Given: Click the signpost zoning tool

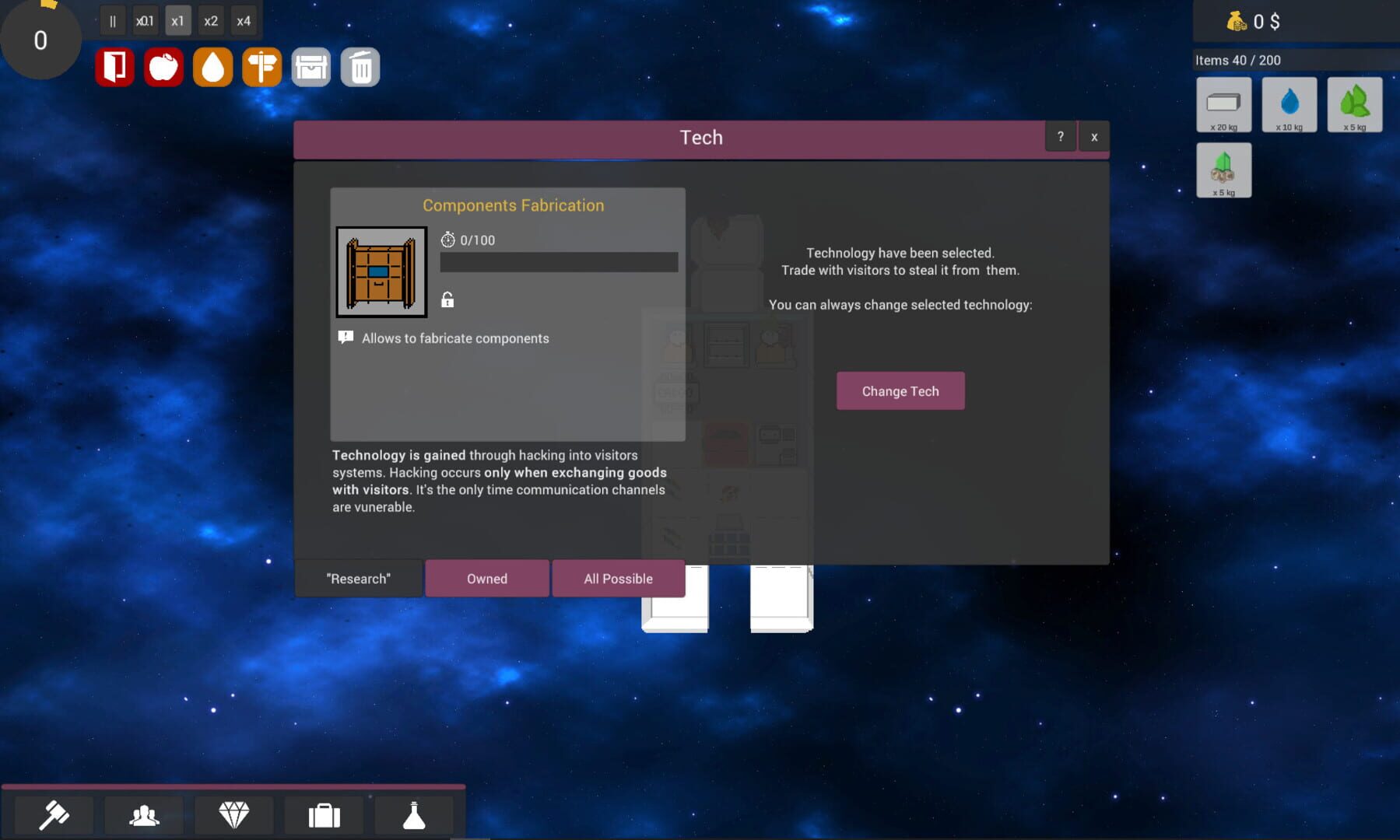Looking at the screenshot, I should point(261,66).
